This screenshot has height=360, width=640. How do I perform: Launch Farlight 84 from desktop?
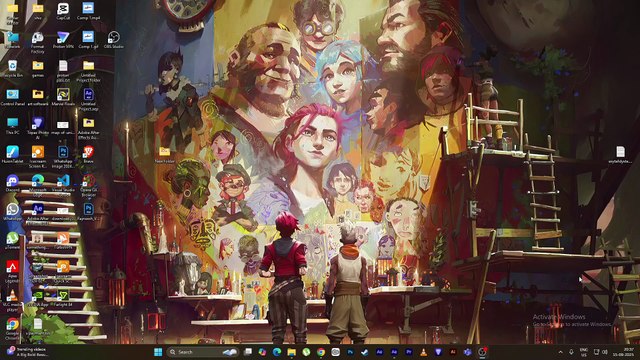coord(63,297)
